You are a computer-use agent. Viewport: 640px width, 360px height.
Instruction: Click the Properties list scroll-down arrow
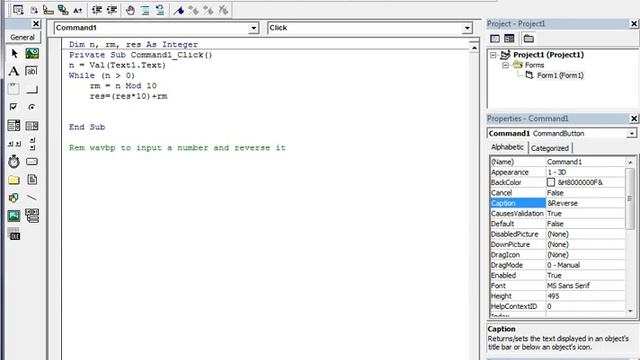(x=630, y=311)
